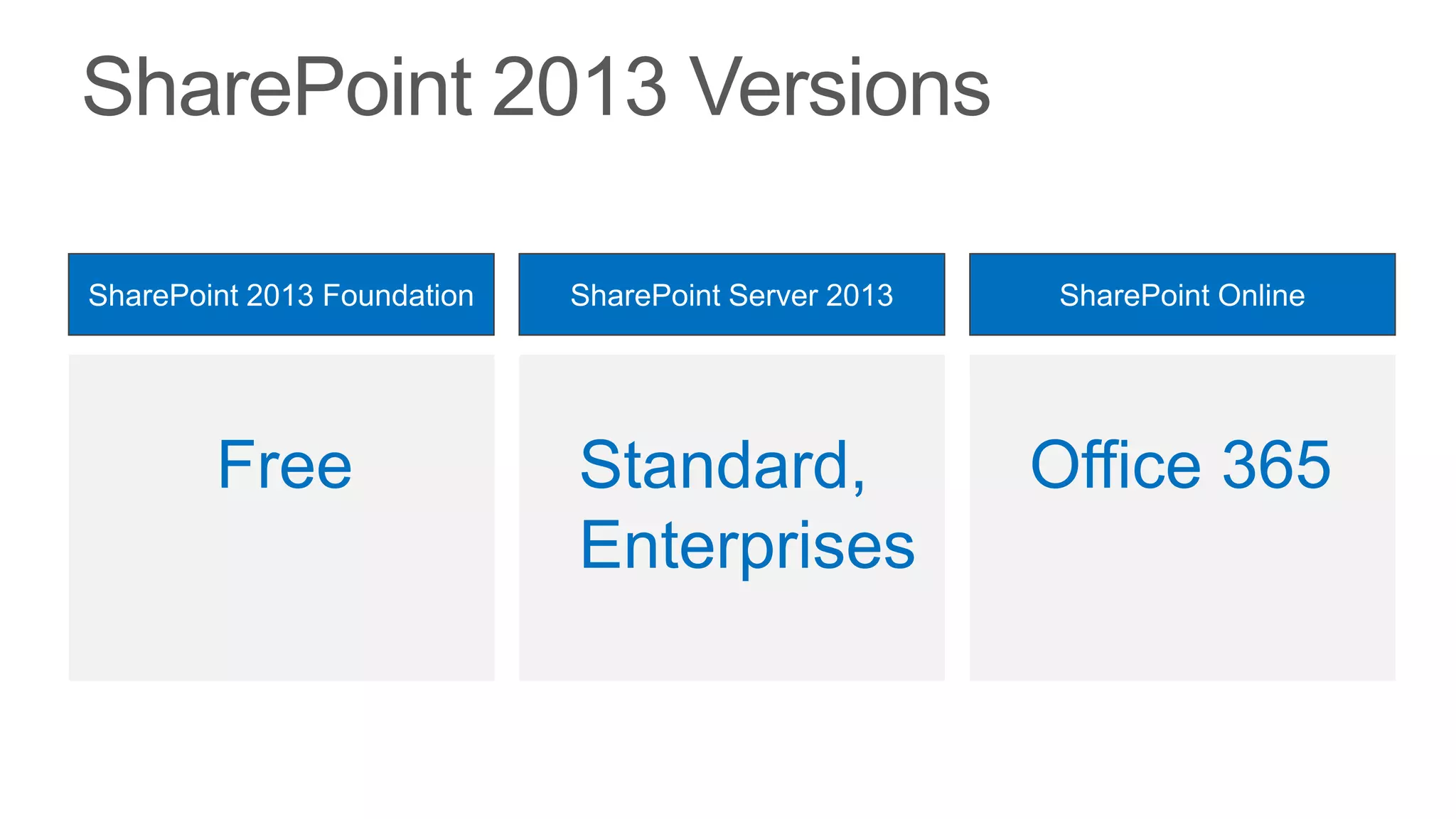Viewport: 1456px width, 819px height.
Task: Click the "Standard," text line
Action: click(x=722, y=466)
